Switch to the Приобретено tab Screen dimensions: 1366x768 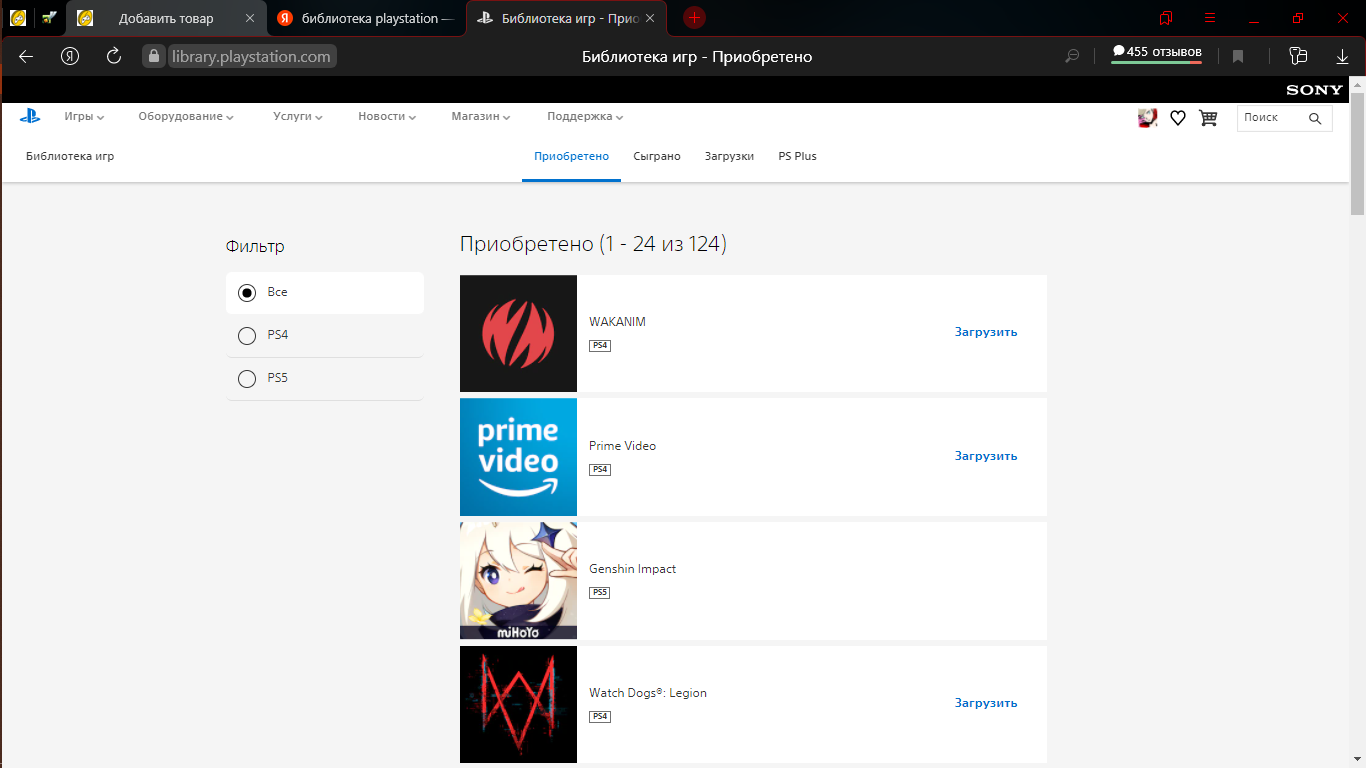571,157
